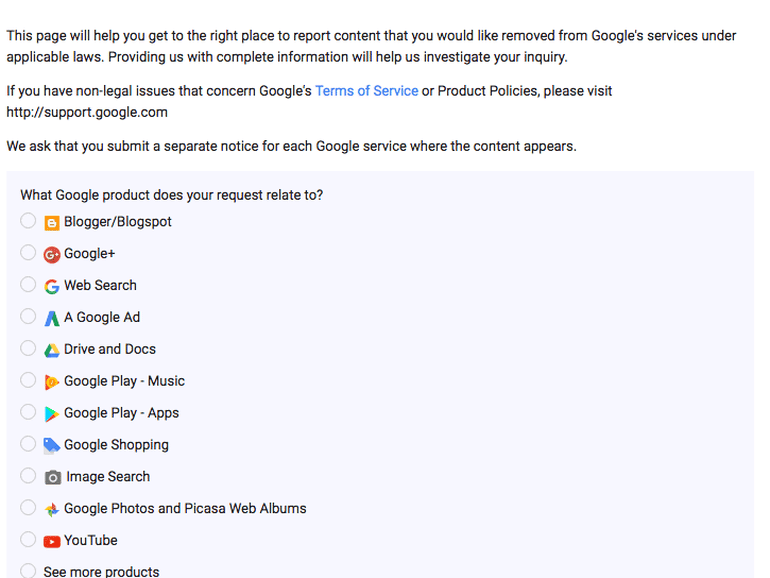Image resolution: width=770 pixels, height=578 pixels.
Task: Click the red YouTube play icon
Action: point(52,541)
